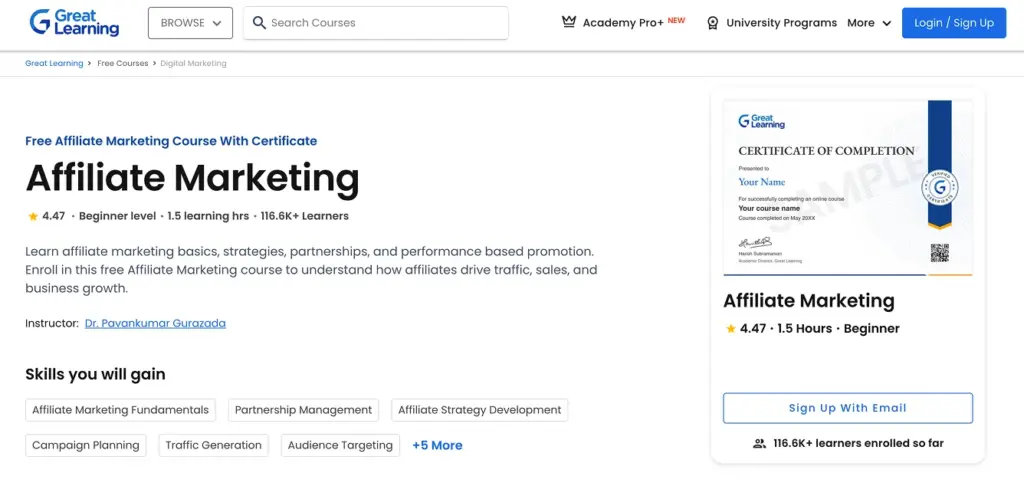Select Partnership Management skill tag

click(x=303, y=410)
